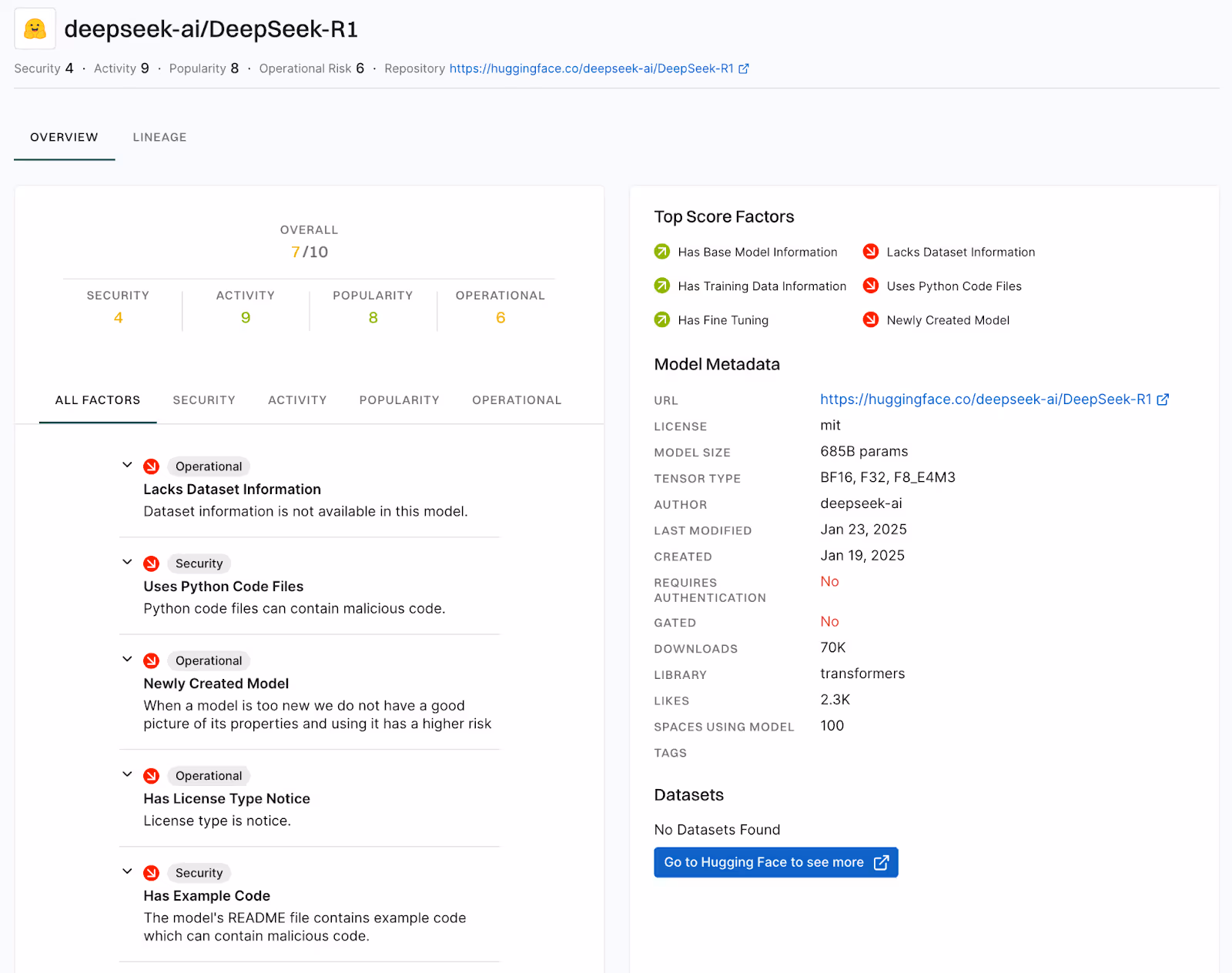Click the '70K' downloads value
The image size is (1232, 973).
[833, 647]
